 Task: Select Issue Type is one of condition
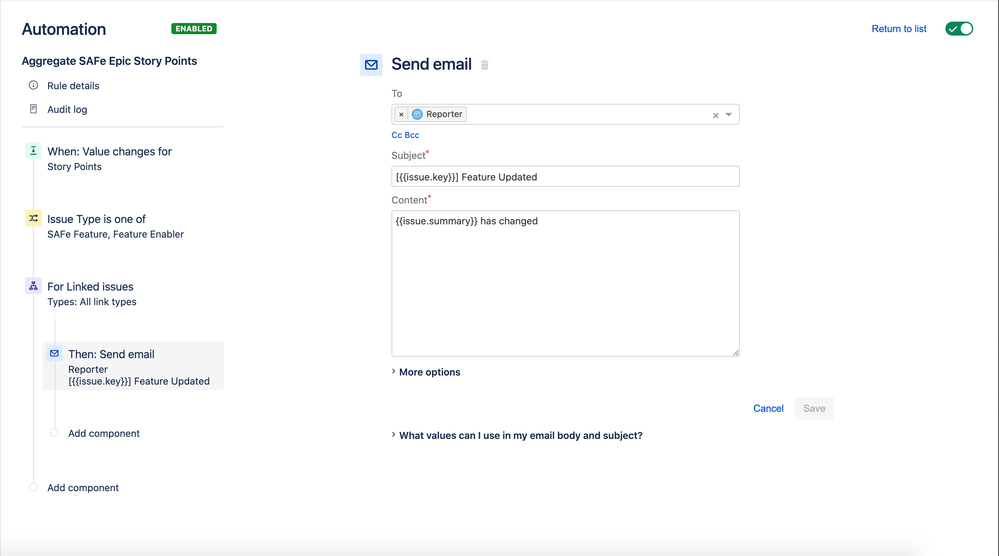point(96,219)
